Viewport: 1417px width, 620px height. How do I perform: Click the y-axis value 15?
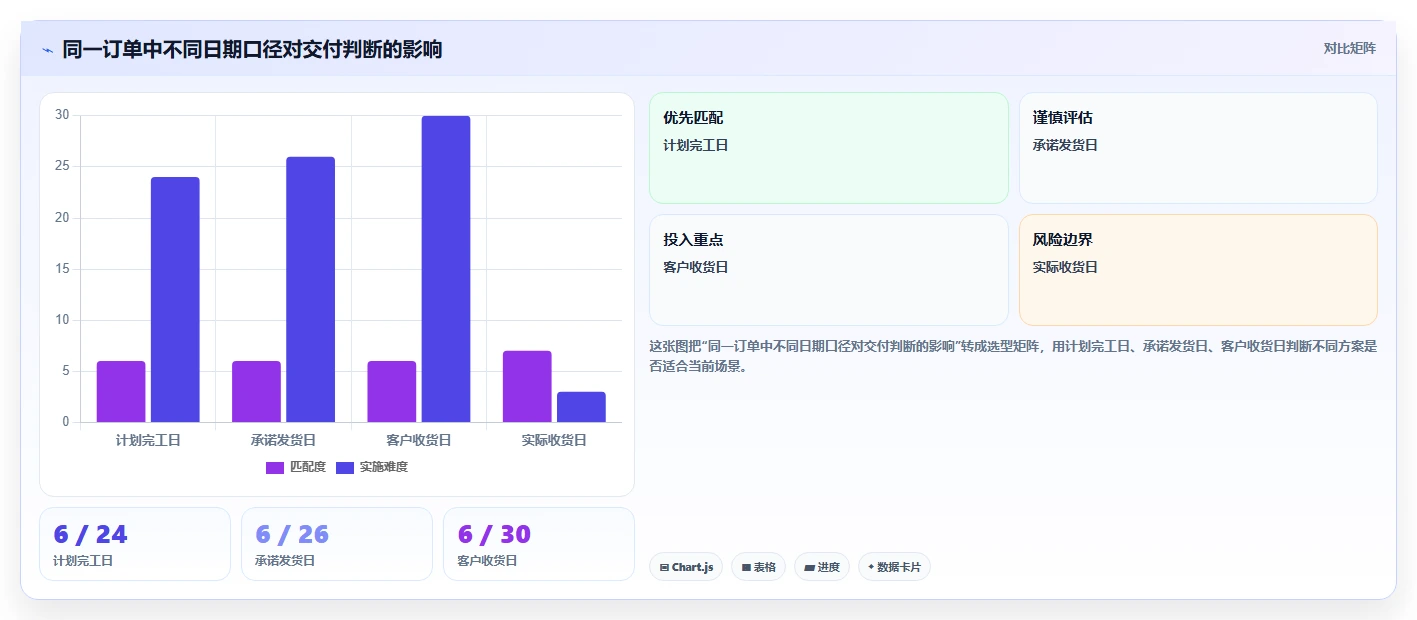(x=62, y=269)
